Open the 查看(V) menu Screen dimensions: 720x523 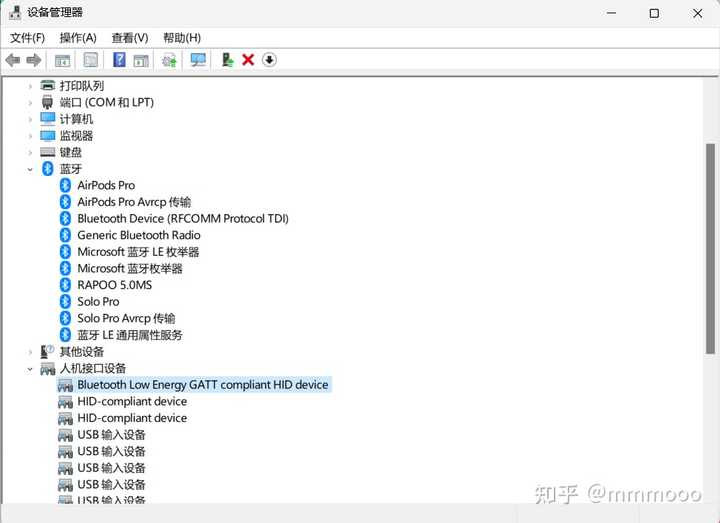tap(130, 38)
